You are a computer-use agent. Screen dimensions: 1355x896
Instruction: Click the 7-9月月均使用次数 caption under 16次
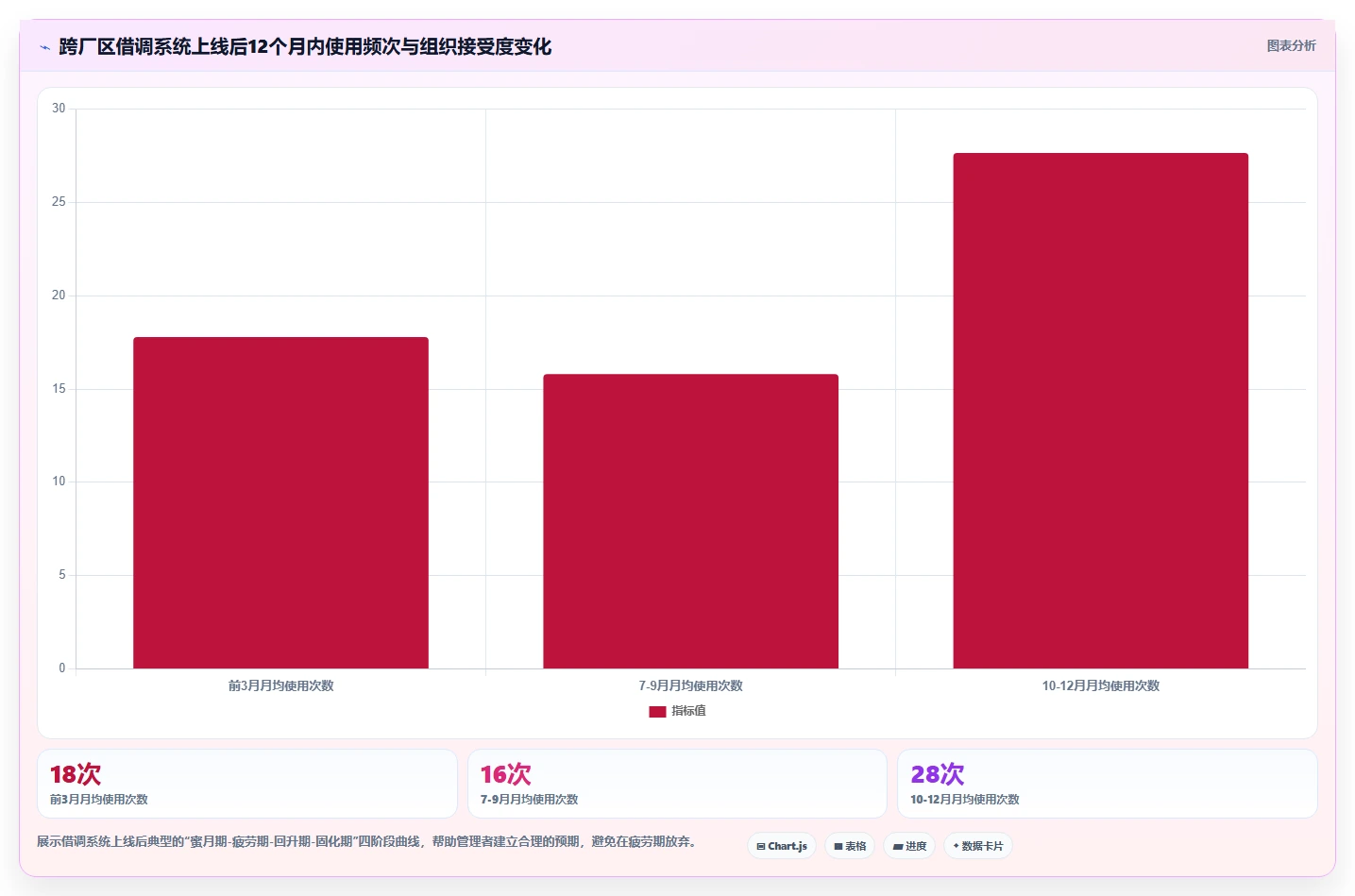click(529, 800)
